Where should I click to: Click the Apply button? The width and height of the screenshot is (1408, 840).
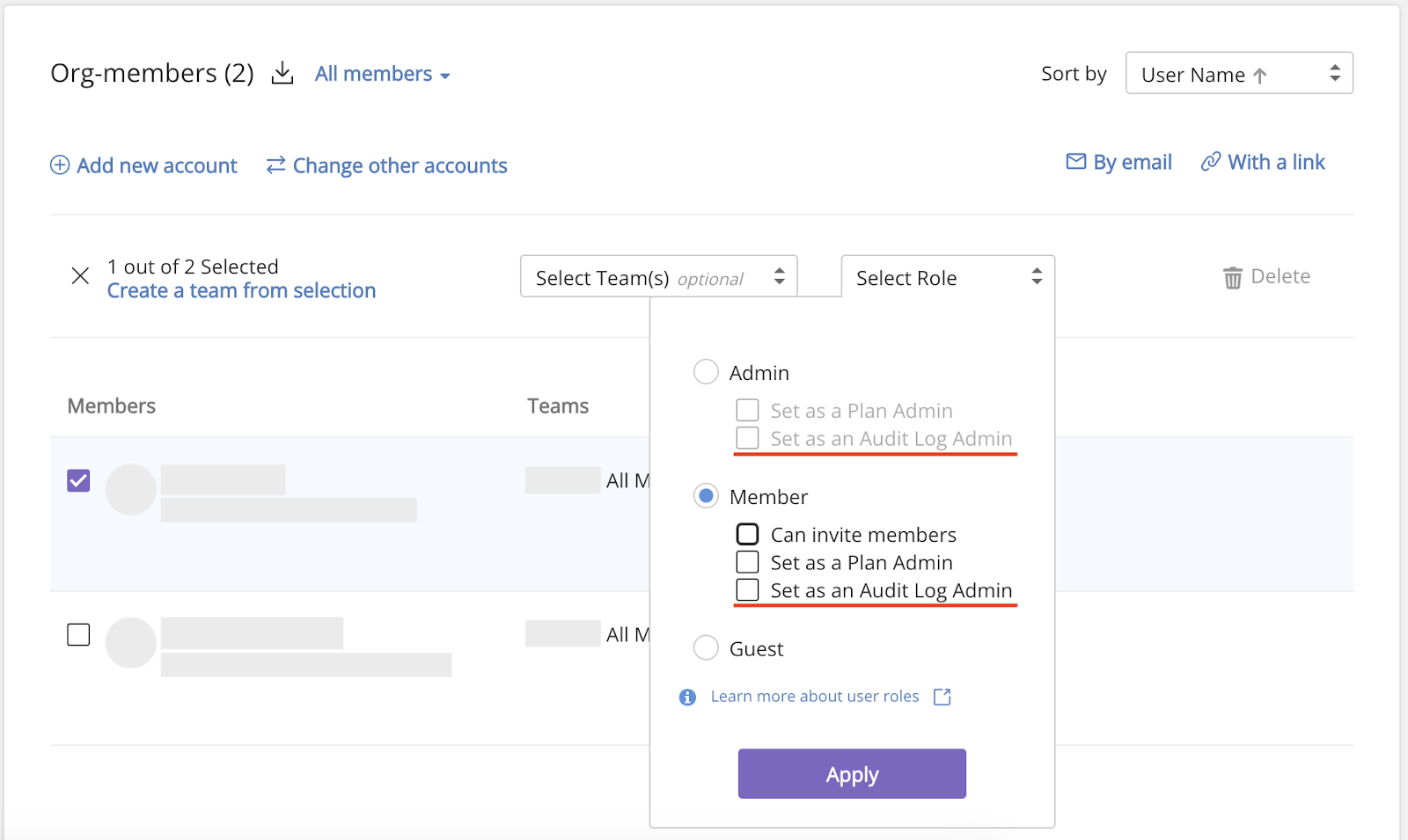(x=851, y=773)
